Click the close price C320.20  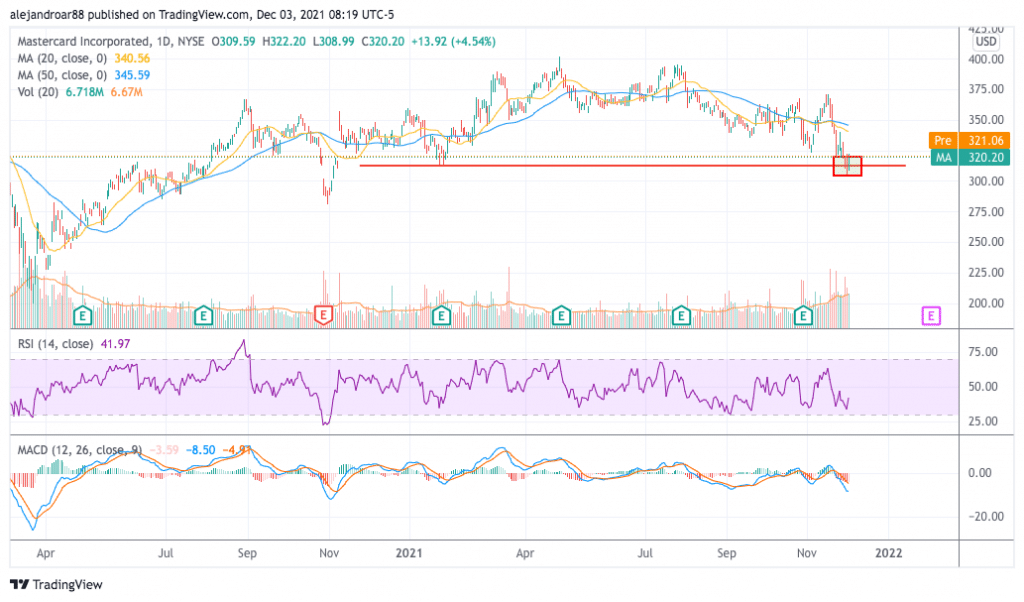click(x=382, y=41)
